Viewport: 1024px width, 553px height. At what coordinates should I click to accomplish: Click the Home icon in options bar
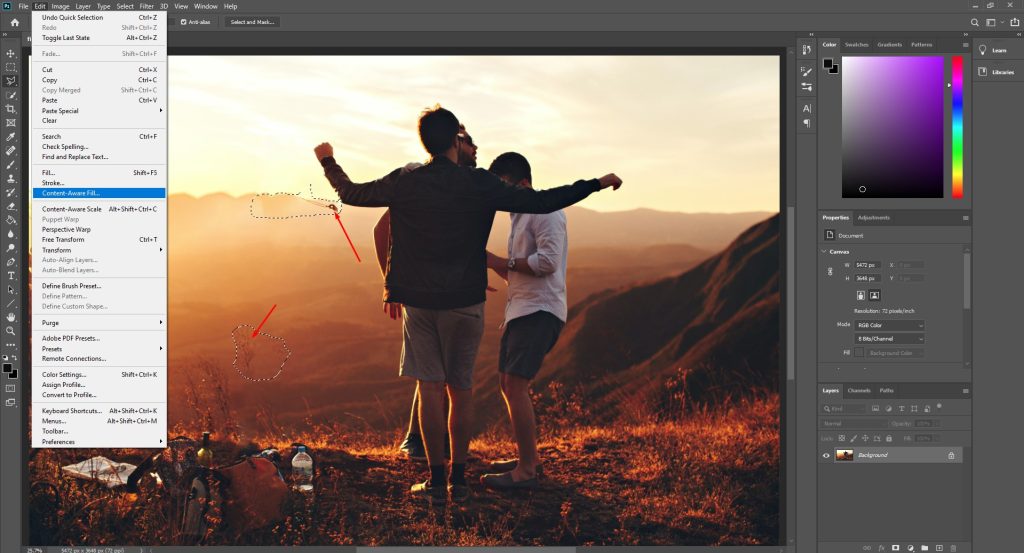[14, 21]
